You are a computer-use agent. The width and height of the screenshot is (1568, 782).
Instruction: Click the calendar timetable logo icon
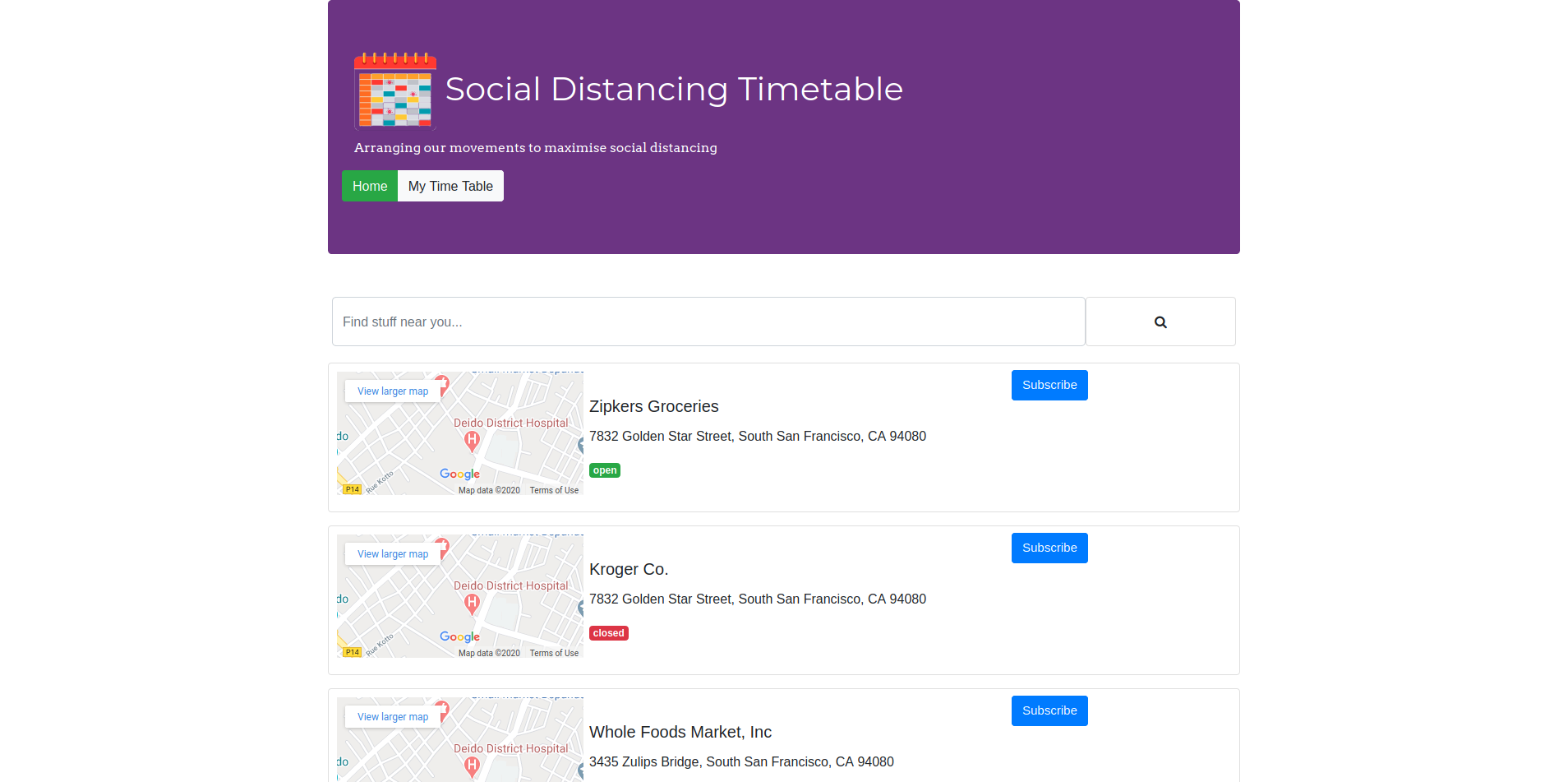pyautogui.click(x=395, y=90)
